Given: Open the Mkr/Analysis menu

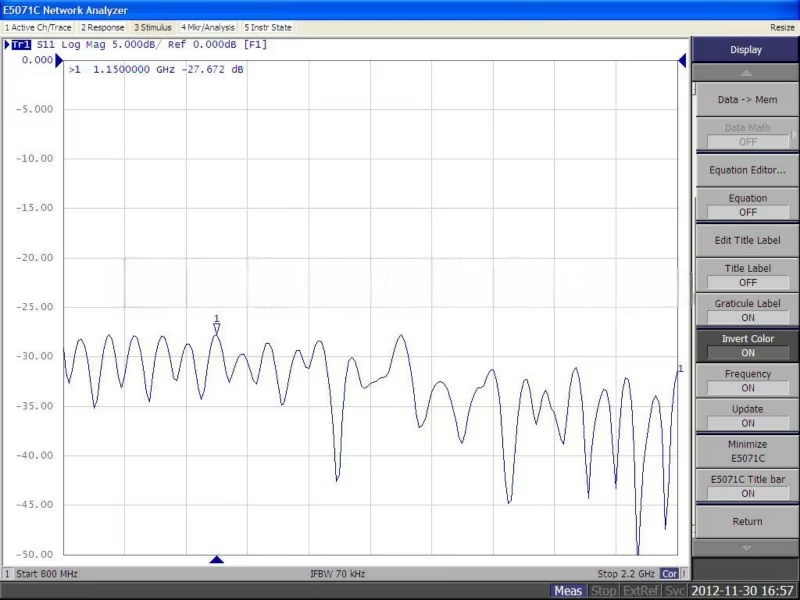Looking at the screenshot, I should 208,27.
